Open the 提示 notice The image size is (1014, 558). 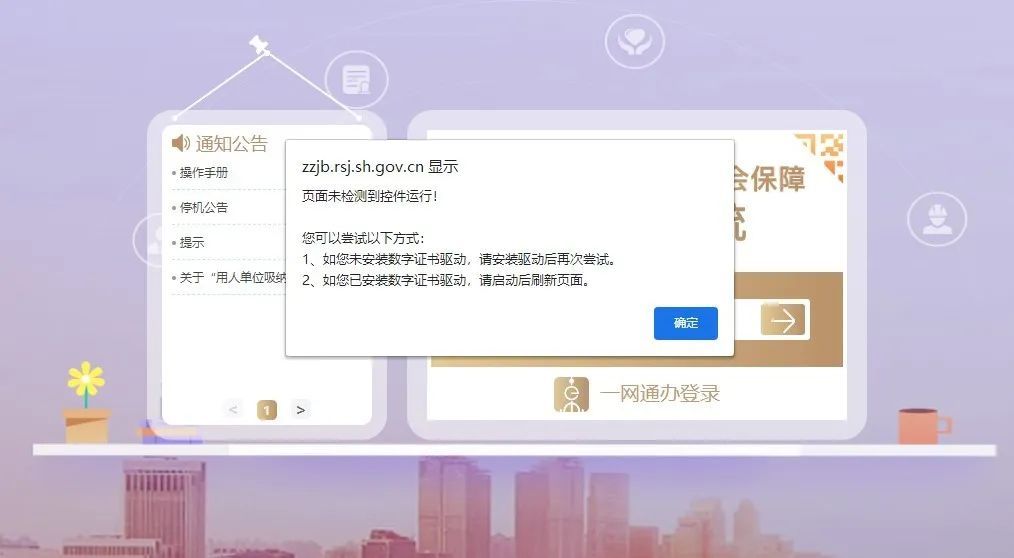(192, 242)
